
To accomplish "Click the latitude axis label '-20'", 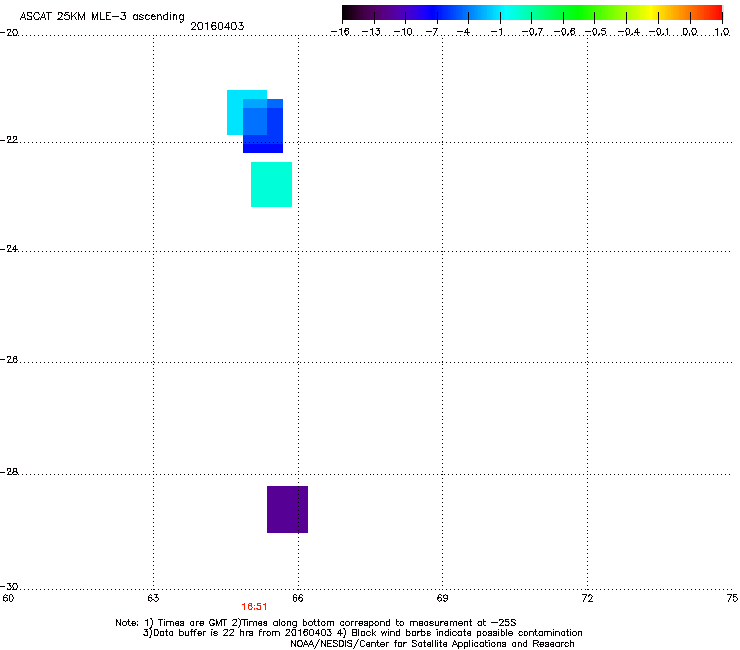I will pyautogui.click(x=9, y=33).
